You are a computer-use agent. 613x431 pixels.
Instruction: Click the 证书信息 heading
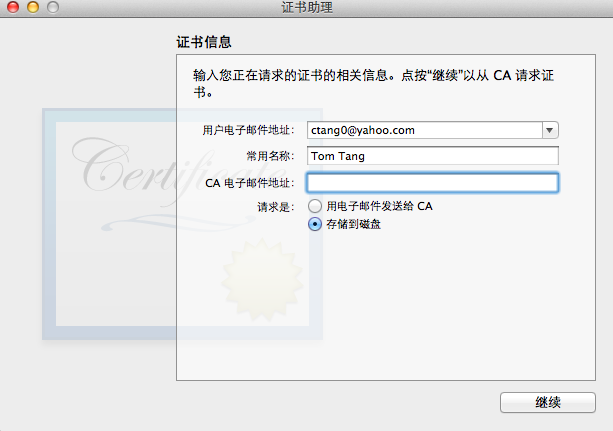click(204, 42)
